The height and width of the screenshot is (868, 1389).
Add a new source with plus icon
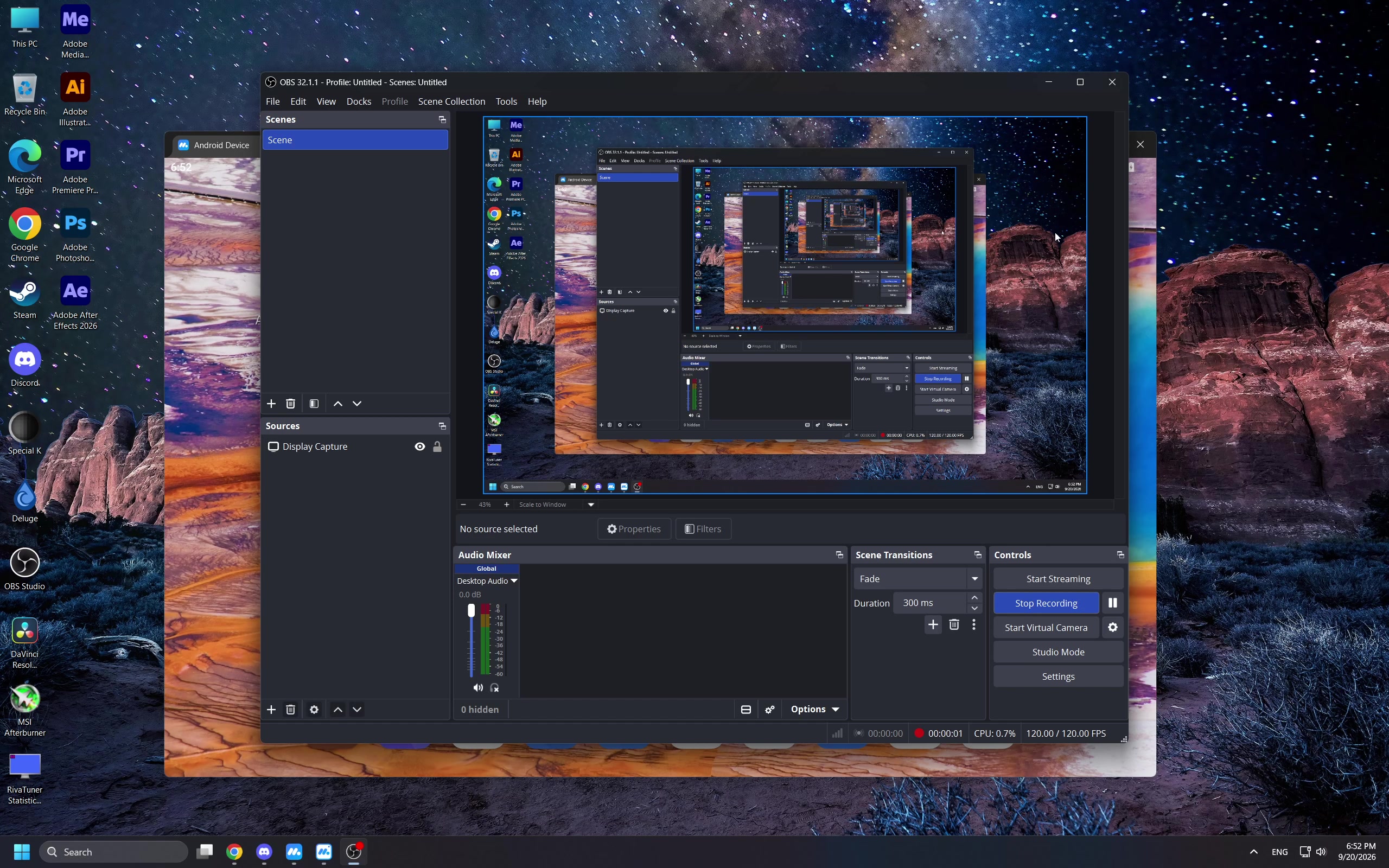point(271,710)
